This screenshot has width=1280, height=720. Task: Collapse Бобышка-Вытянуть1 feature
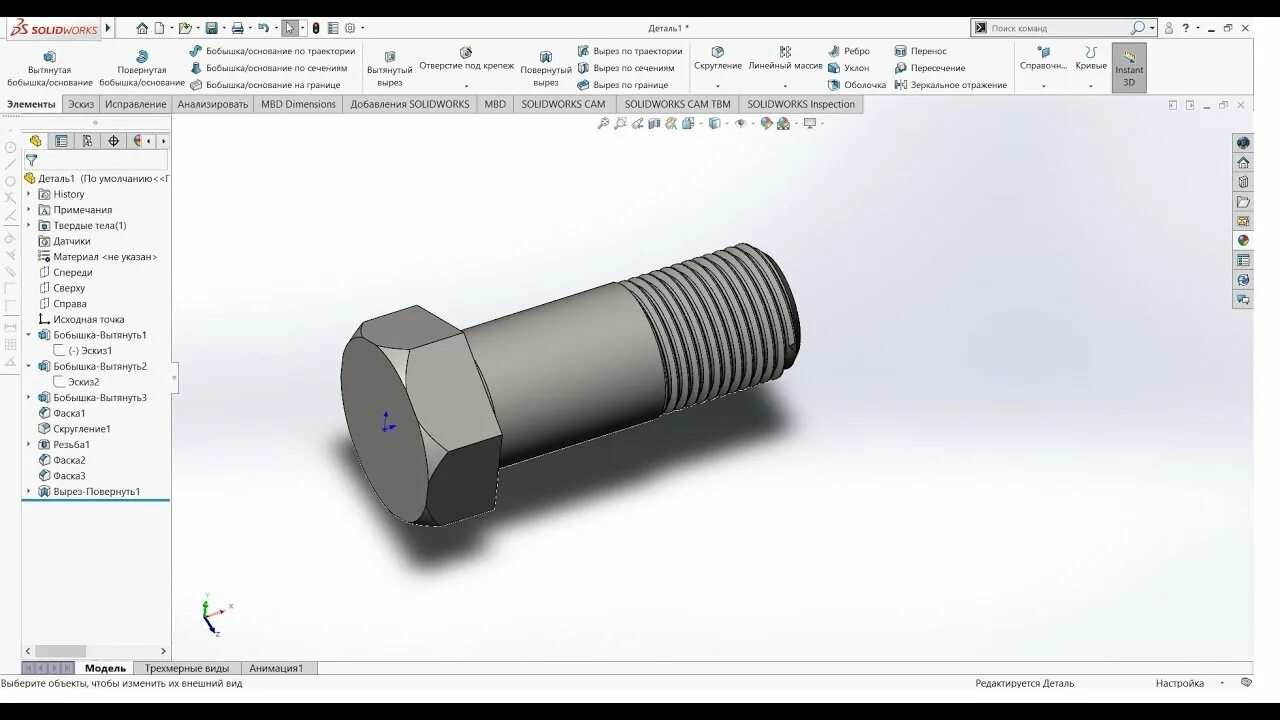28,335
